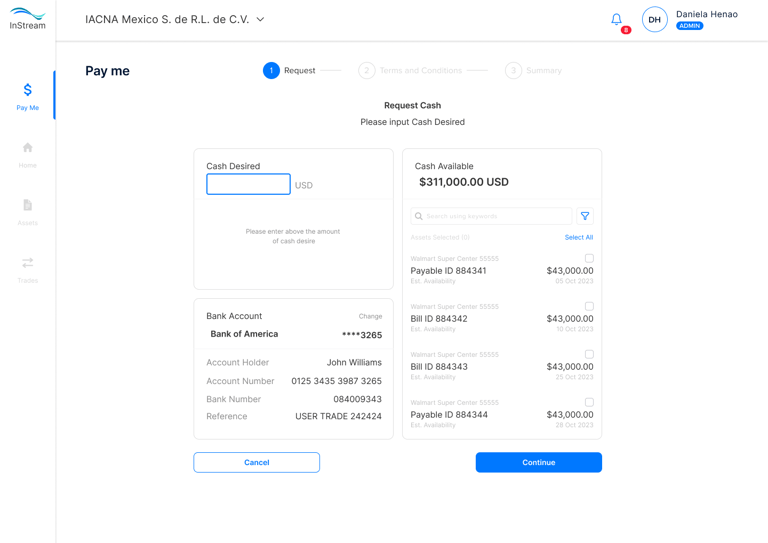Click account number 0125 3435 3987 3265
768x543 pixels.
[x=336, y=381]
